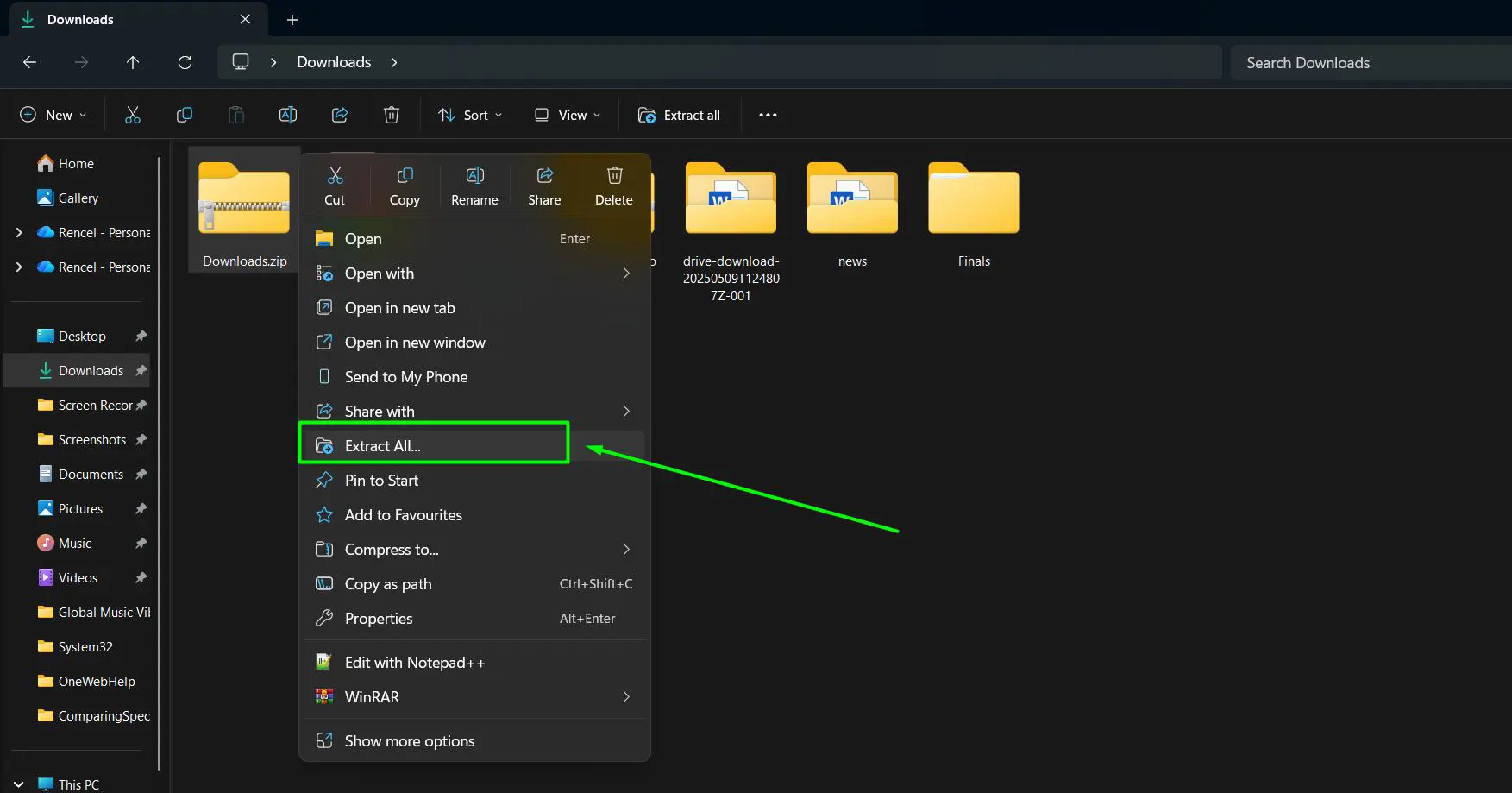This screenshot has width=1512, height=793.
Task: Click Show more options
Action: coord(409,740)
